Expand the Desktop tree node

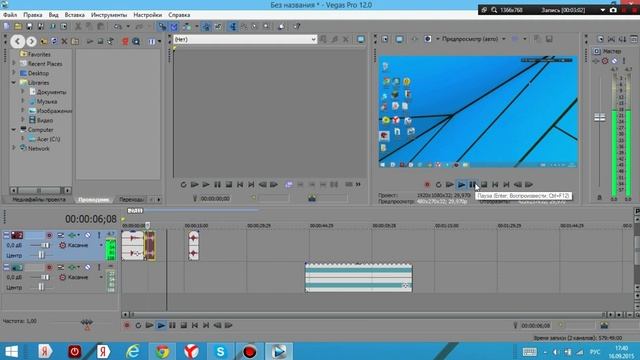click(x=14, y=73)
